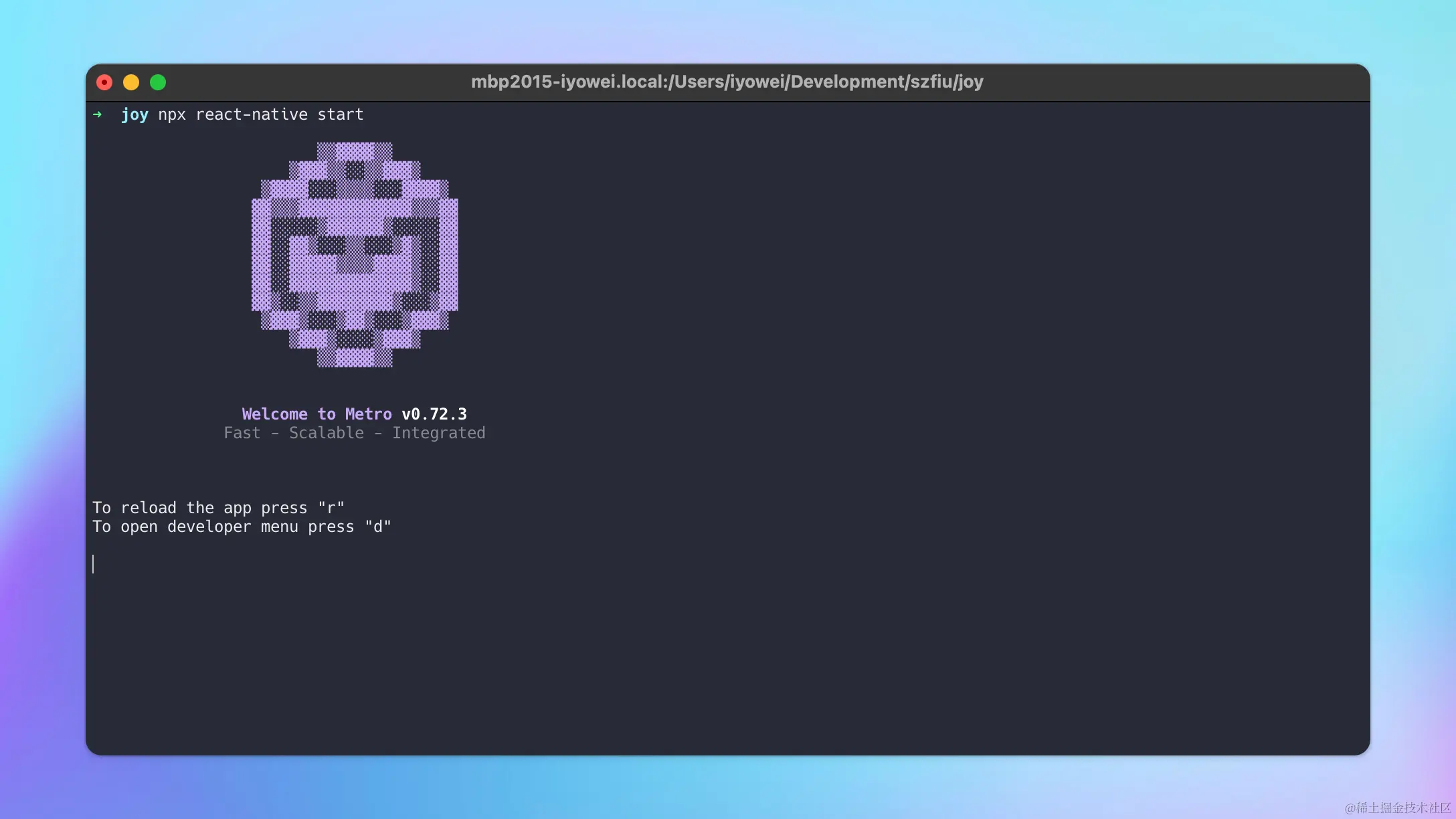The image size is (1456, 819).
Task: Click the 'To open developer menu press "d"' line
Action: (x=242, y=527)
